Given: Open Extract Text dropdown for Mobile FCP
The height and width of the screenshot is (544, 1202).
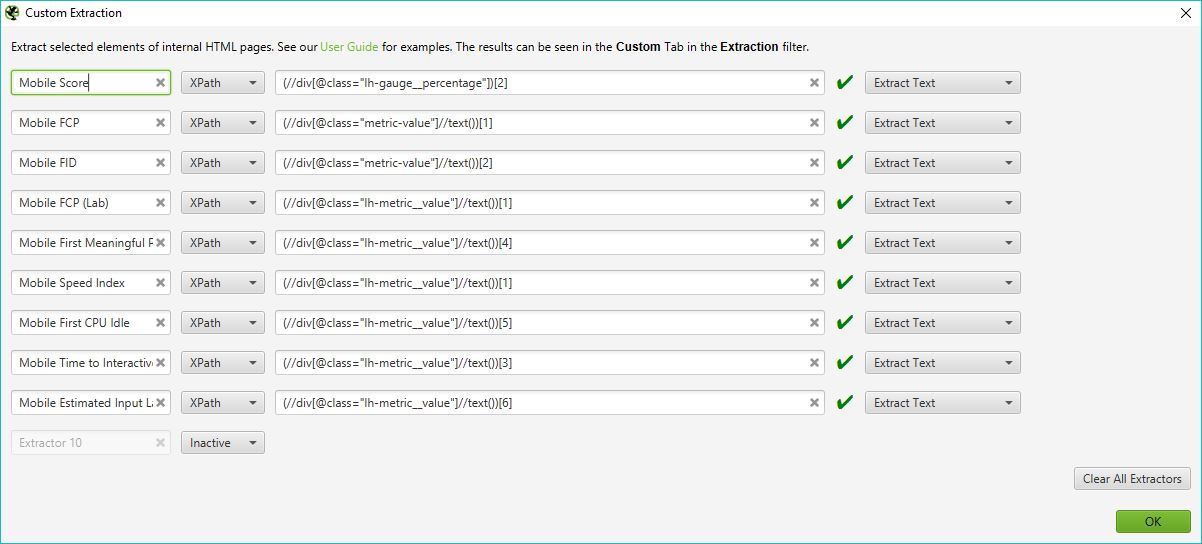Looking at the screenshot, I should point(942,123).
